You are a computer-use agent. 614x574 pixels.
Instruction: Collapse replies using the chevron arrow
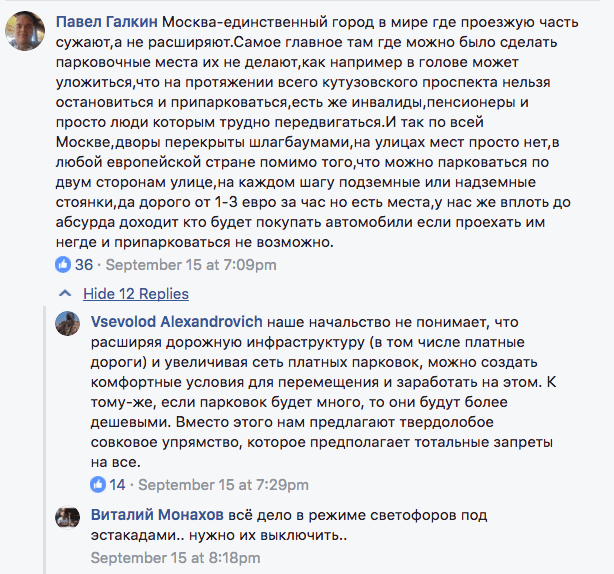coord(66,294)
